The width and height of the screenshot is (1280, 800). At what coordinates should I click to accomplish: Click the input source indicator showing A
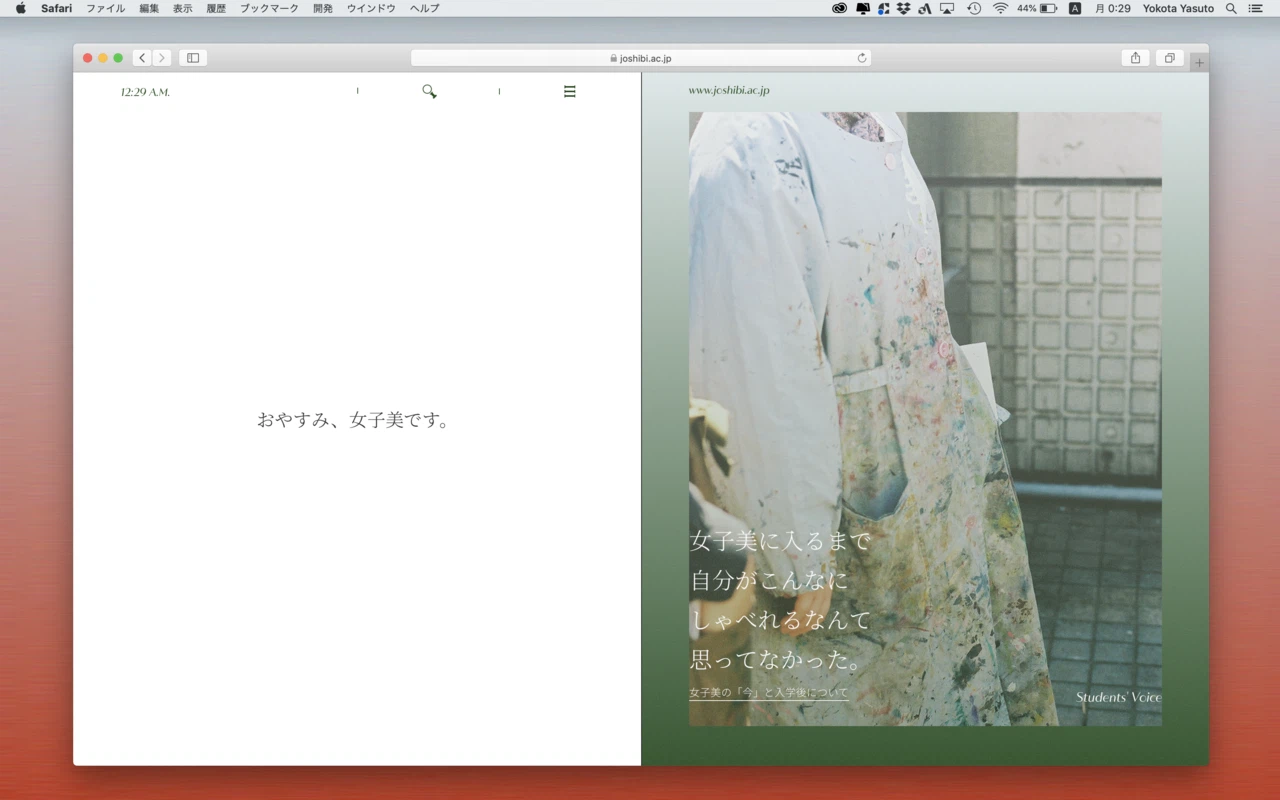point(1073,8)
